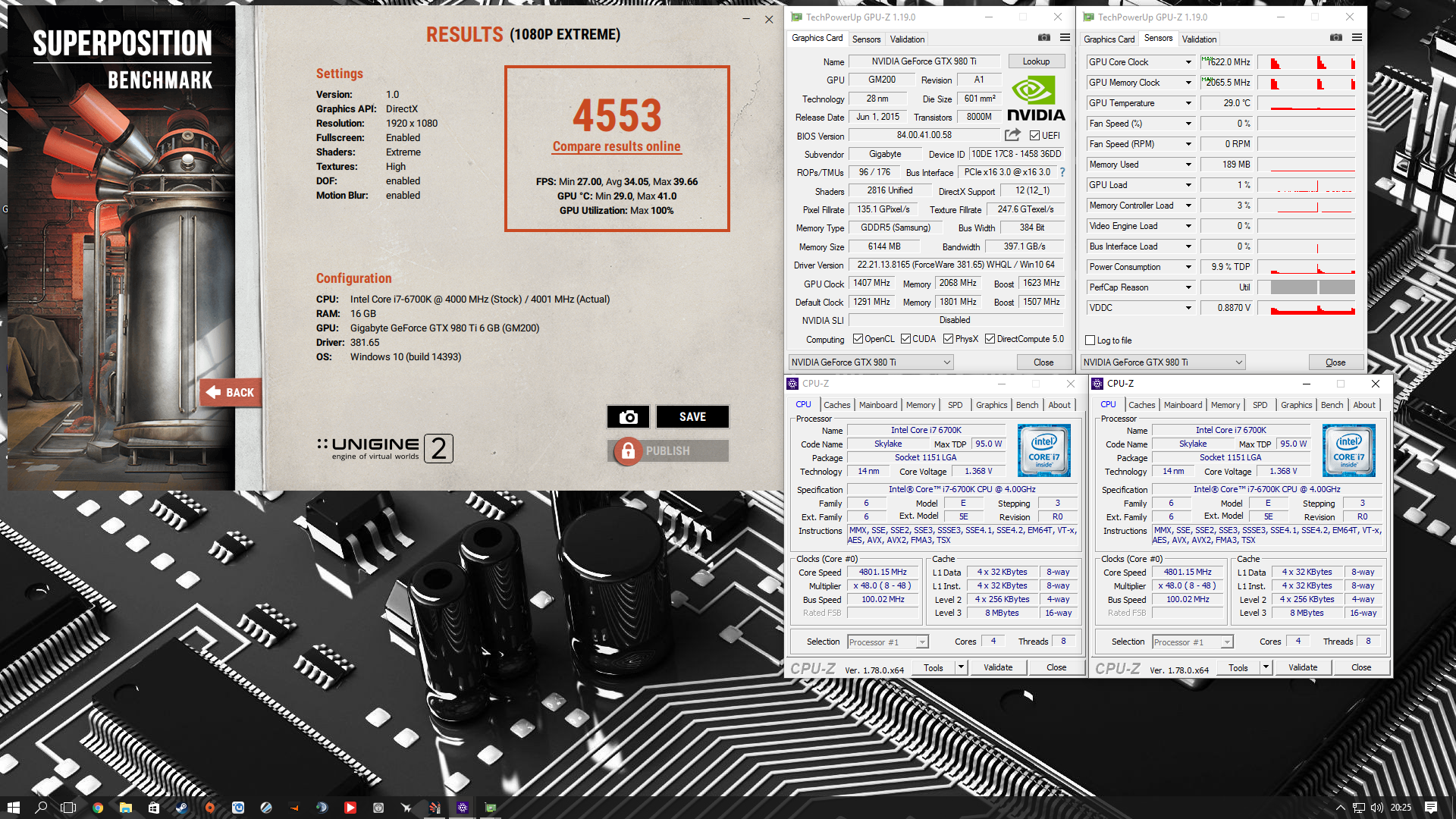Viewport: 1456px width, 819px height.
Task: Toggle the CUDA checkbox
Action: (x=905, y=339)
